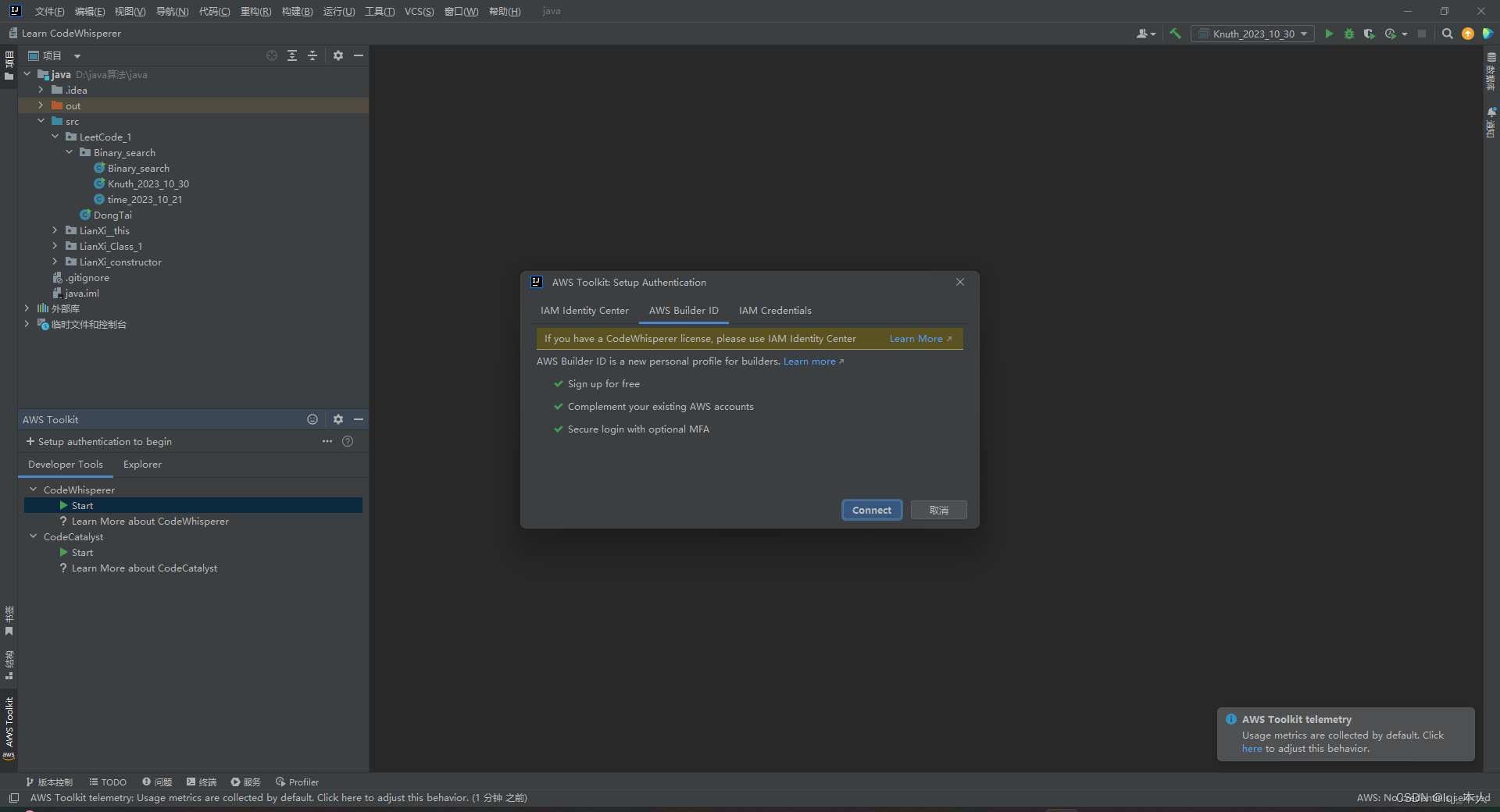Screen dimensions: 1500x812
Task: Open AWS Toolkit panel settings gear
Action: click(338, 419)
